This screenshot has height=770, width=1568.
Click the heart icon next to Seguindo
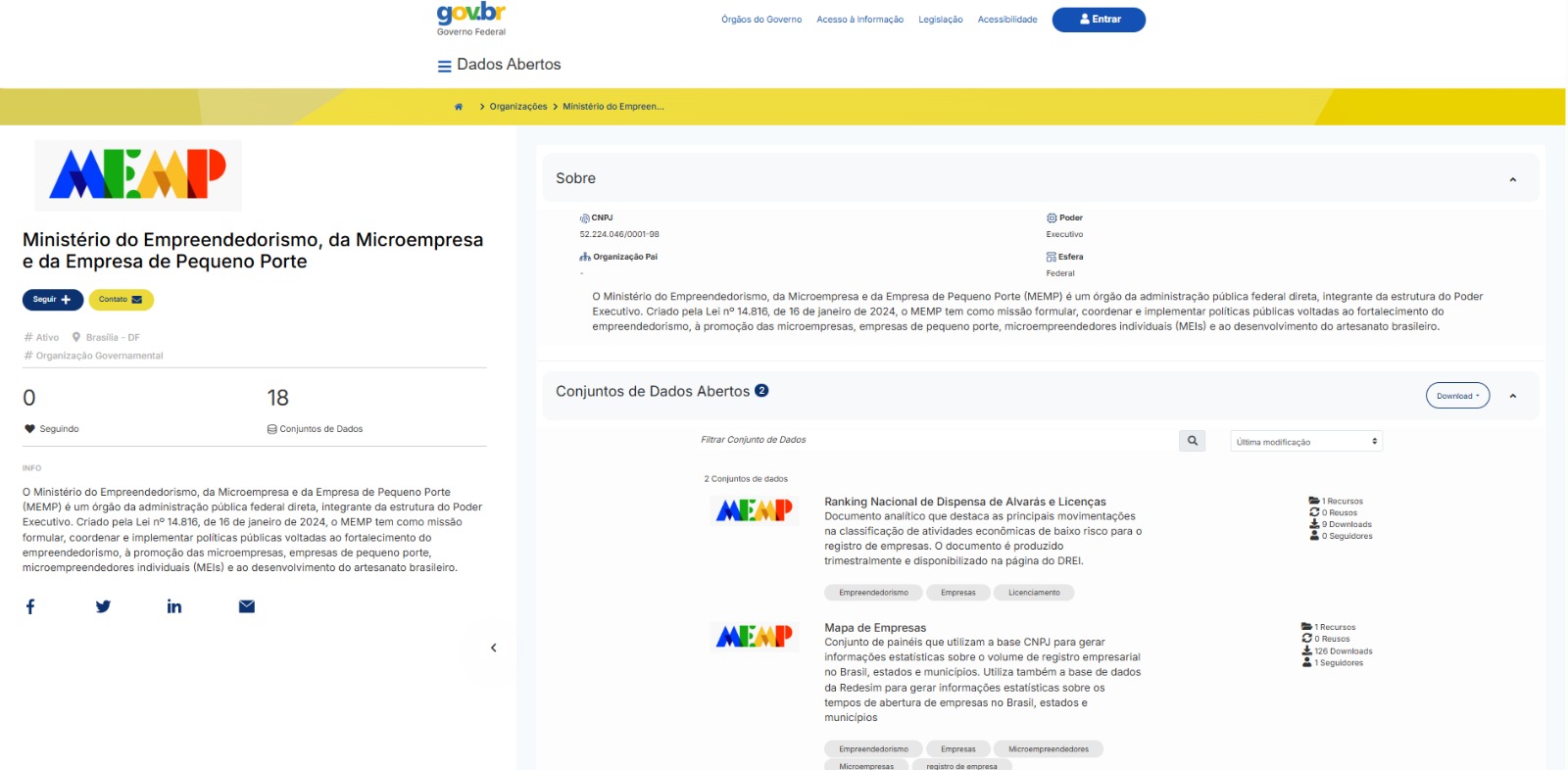[x=29, y=429]
